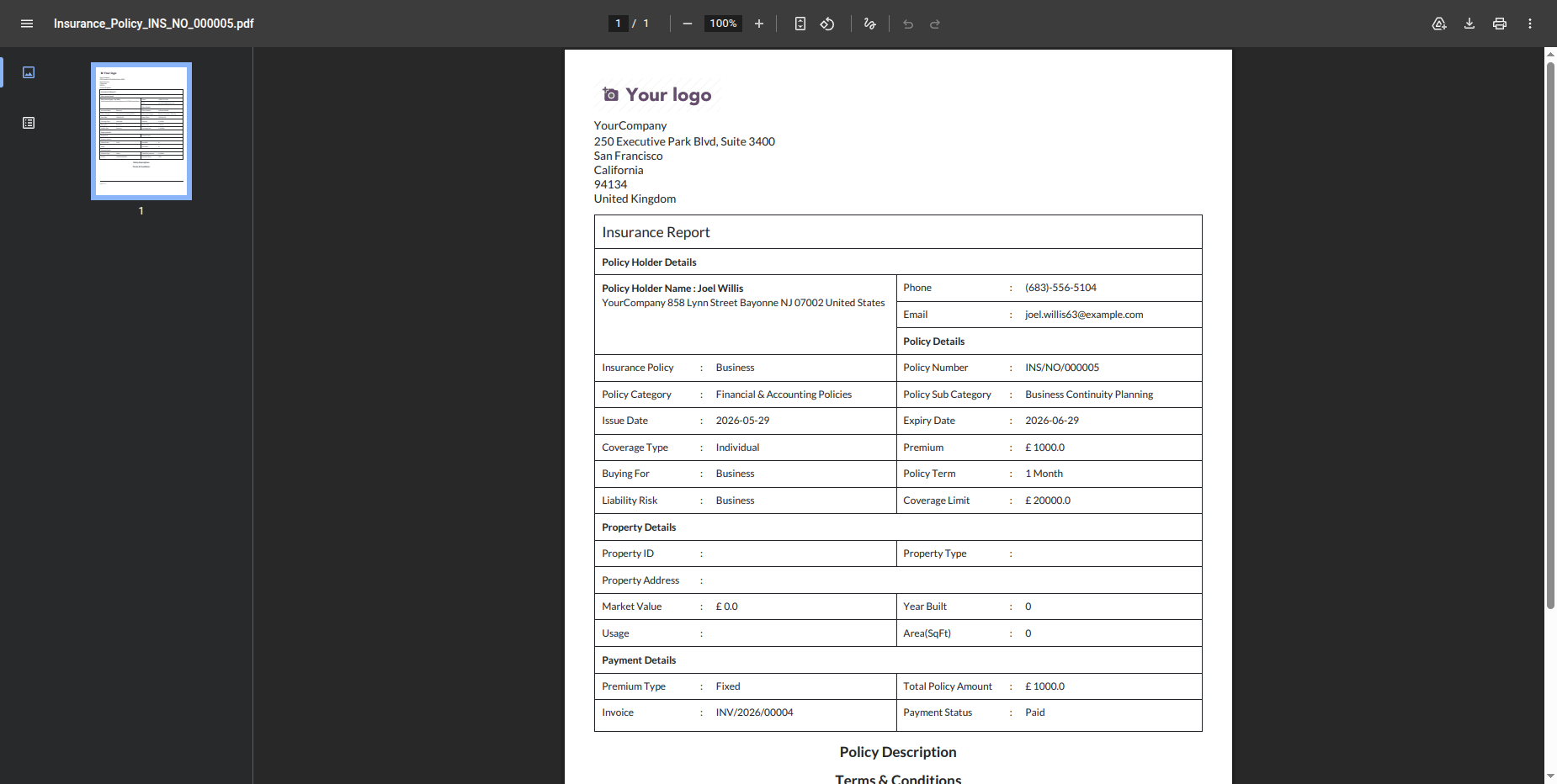Image resolution: width=1557 pixels, height=784 pixels.
Task: Click the current page number field
Action: [618, 24]
